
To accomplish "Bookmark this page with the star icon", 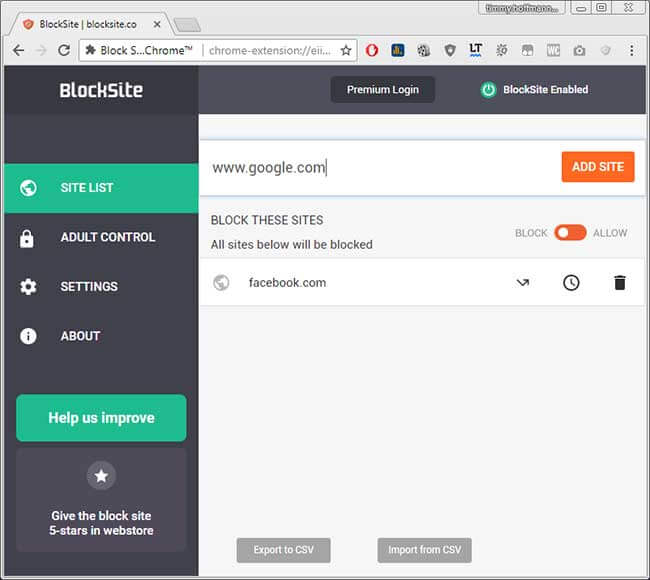I will 346,50.
